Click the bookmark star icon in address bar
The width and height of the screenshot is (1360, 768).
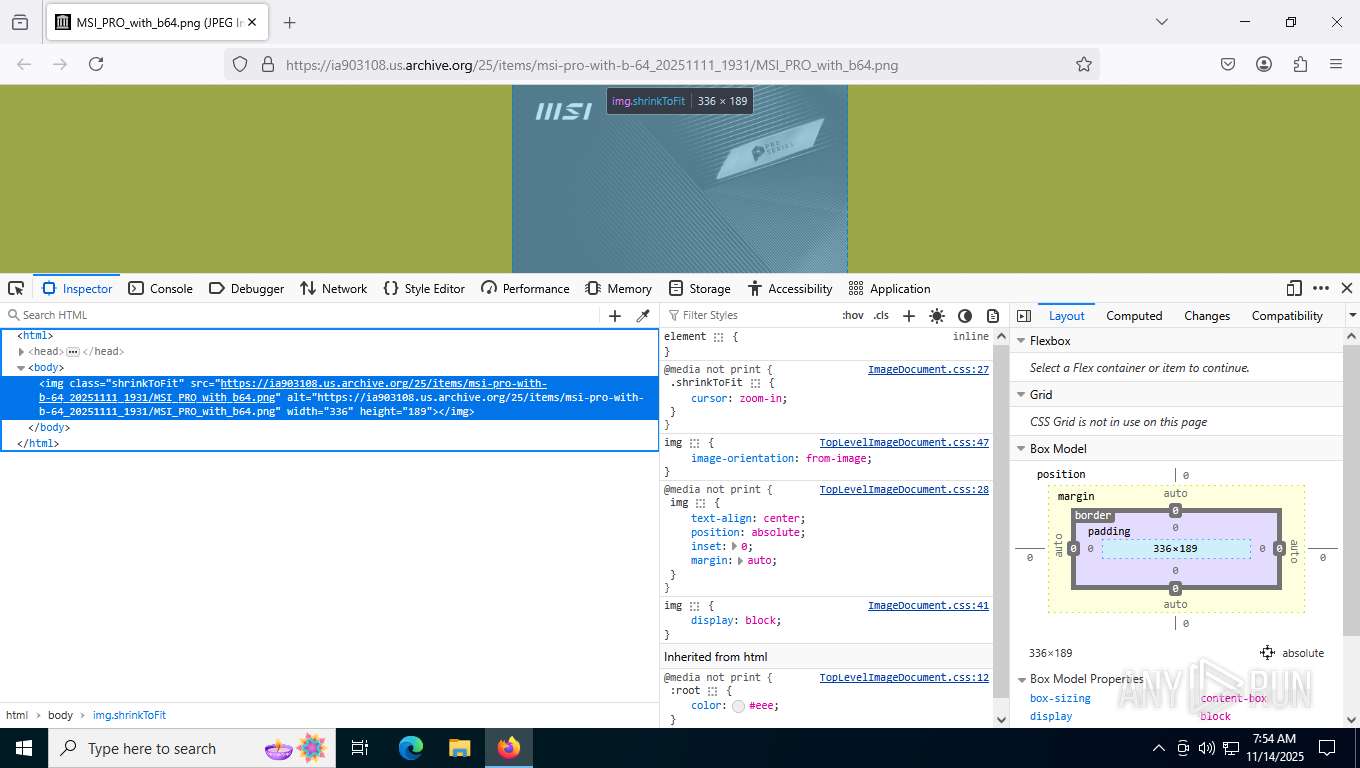(x=1084, y=64)
